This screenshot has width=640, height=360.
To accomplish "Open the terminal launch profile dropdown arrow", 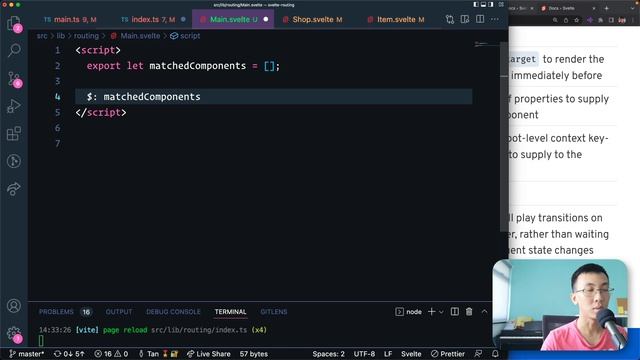I will coord(441,312).
